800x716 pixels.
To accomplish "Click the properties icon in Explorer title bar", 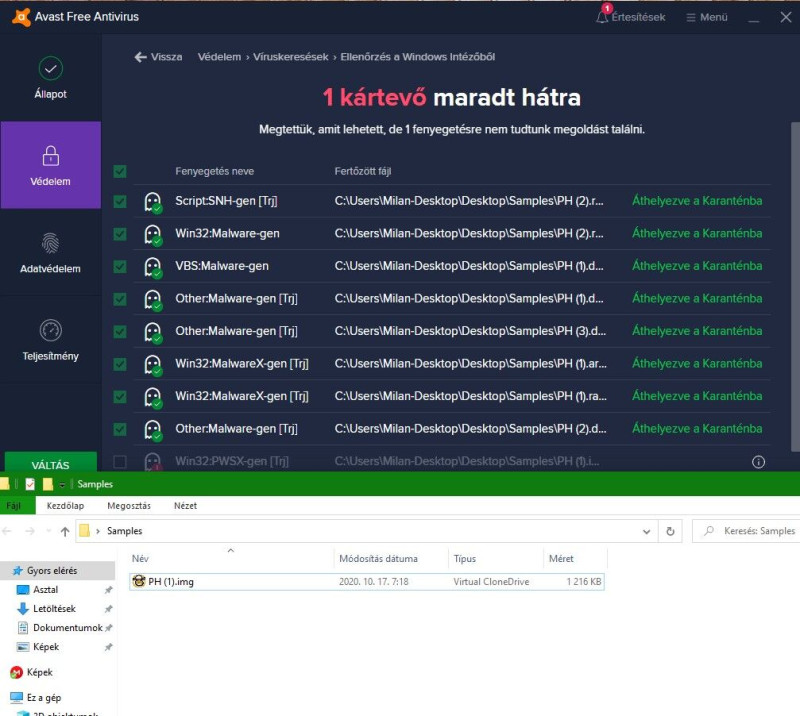I will coord(30,484).
